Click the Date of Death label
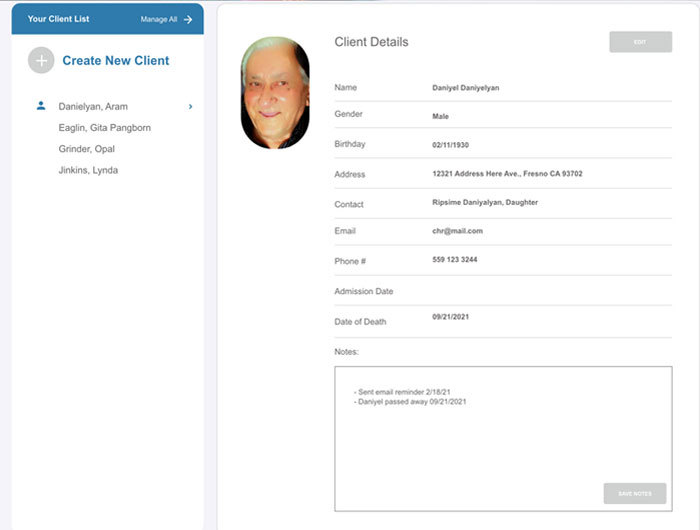 tap(360, 321)
